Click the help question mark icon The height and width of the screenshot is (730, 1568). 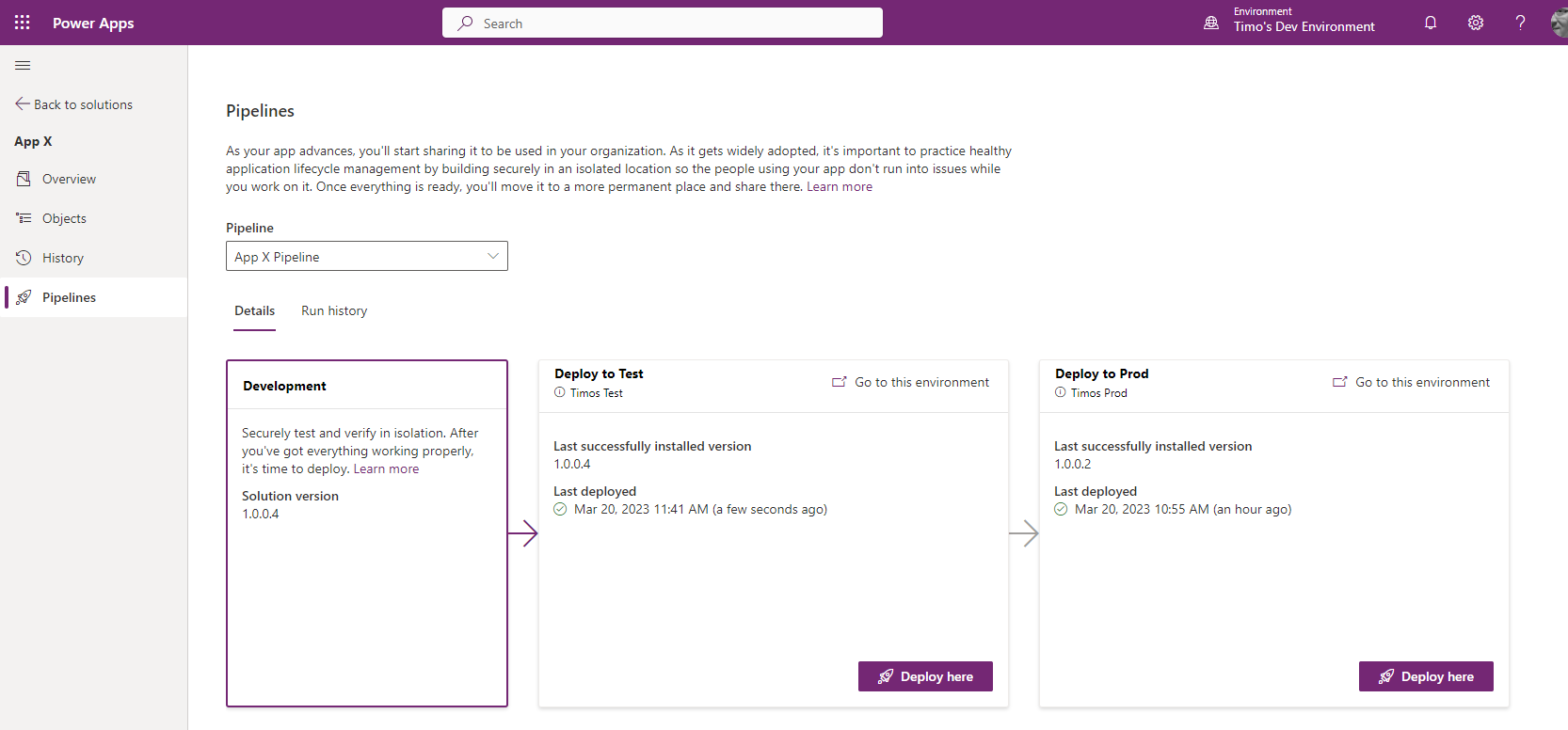pos(1520,23)
